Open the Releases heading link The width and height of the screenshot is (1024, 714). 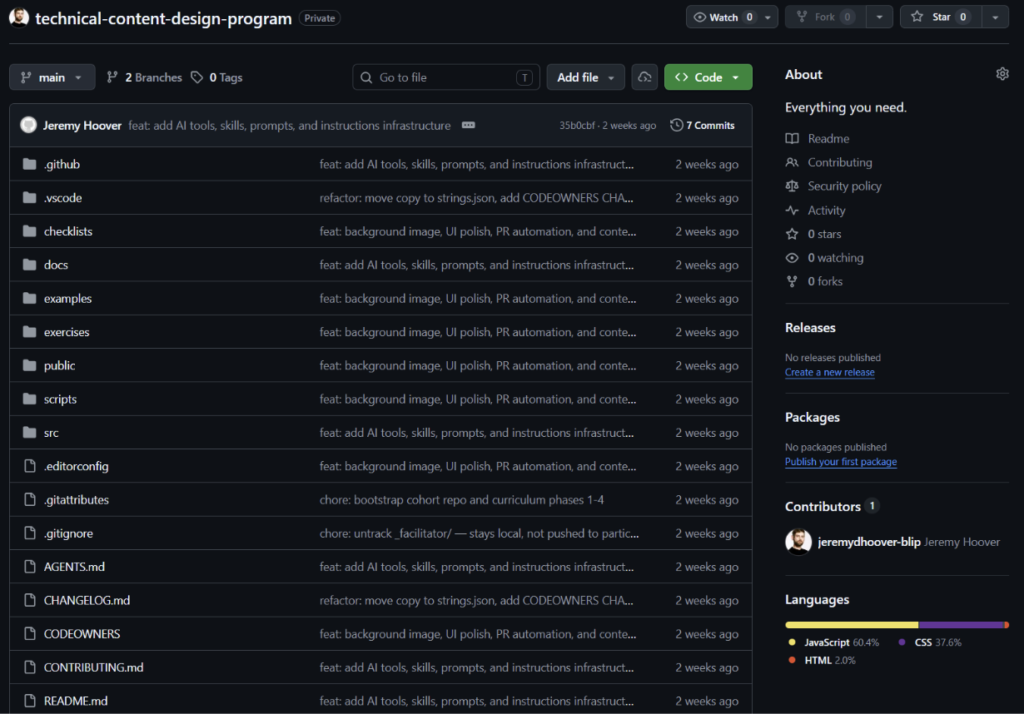point(810,328)
